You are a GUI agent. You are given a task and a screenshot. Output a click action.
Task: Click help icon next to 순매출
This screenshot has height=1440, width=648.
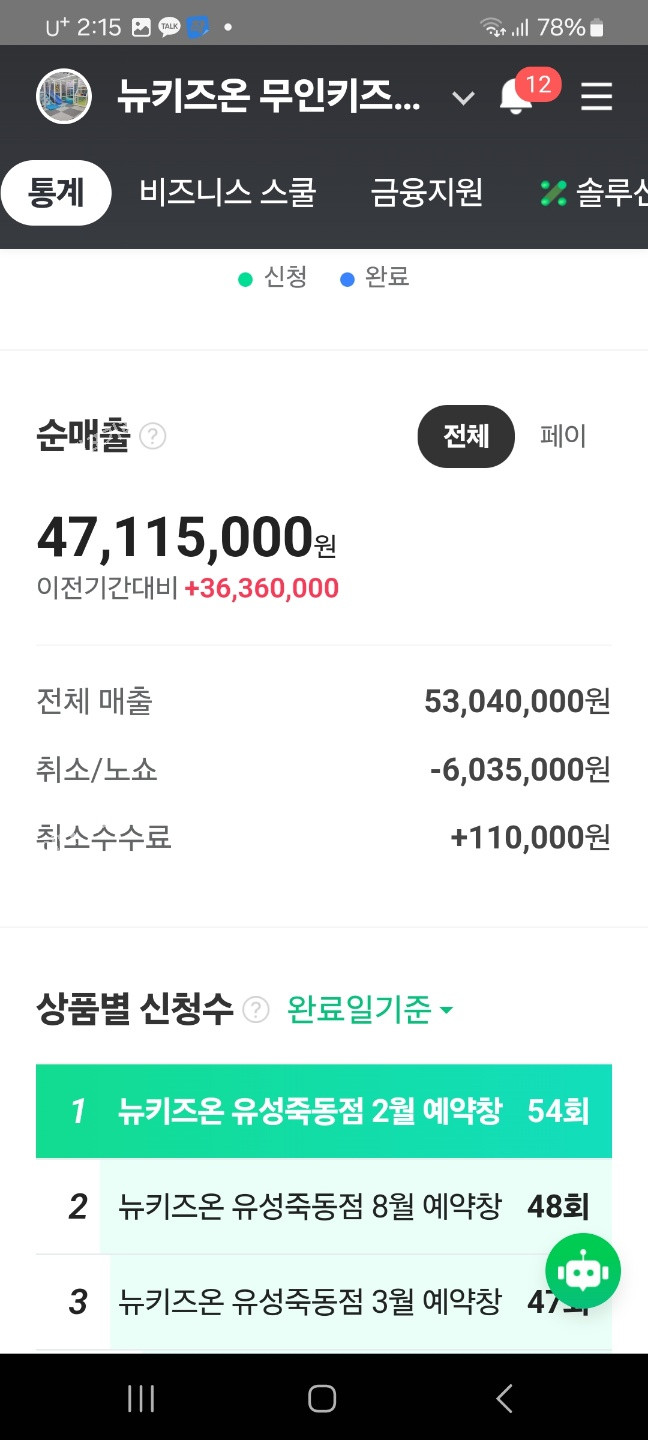pyautogui.click(x=153, y=437)
